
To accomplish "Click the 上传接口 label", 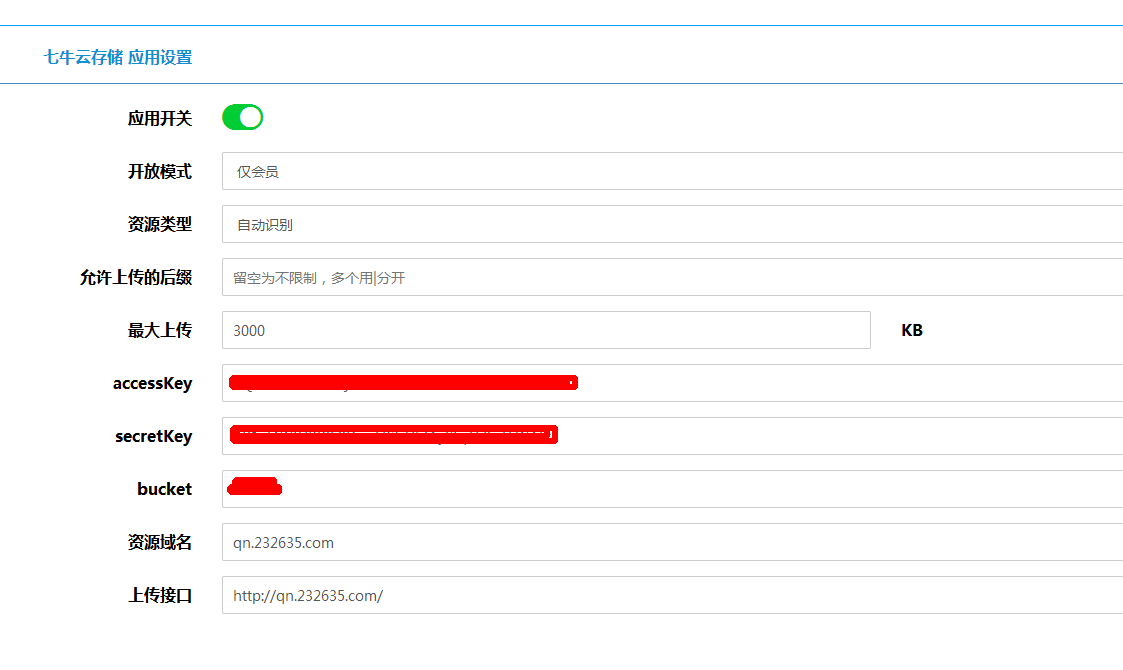I will coord(160,595).
